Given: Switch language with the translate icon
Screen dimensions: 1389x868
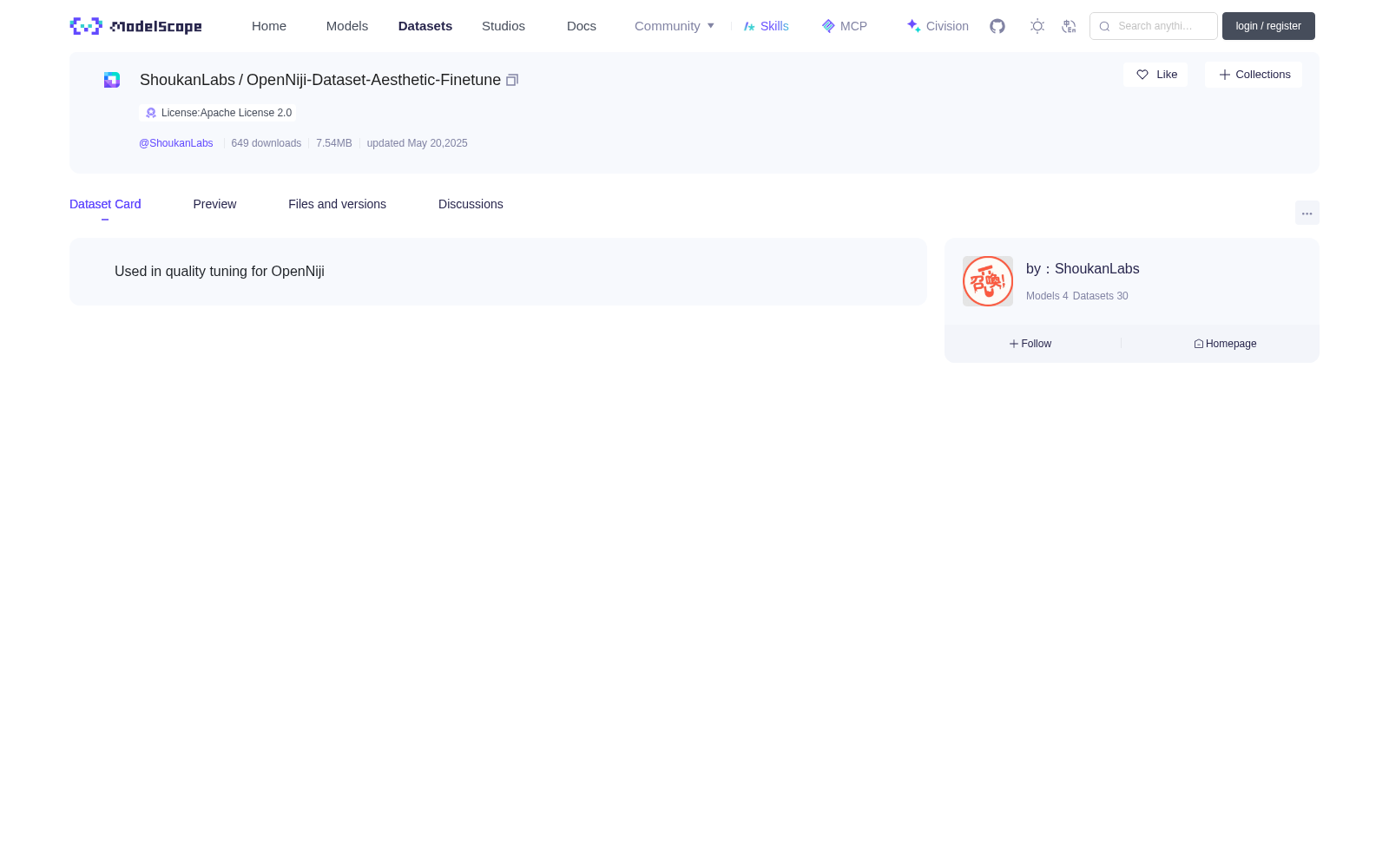Looking at the screenshot, I should click(1069, 26).
